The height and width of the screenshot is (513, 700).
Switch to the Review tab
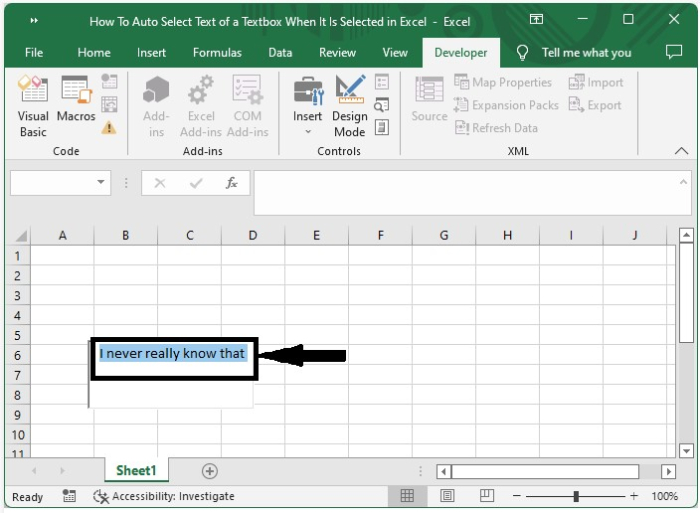point(337,53)
